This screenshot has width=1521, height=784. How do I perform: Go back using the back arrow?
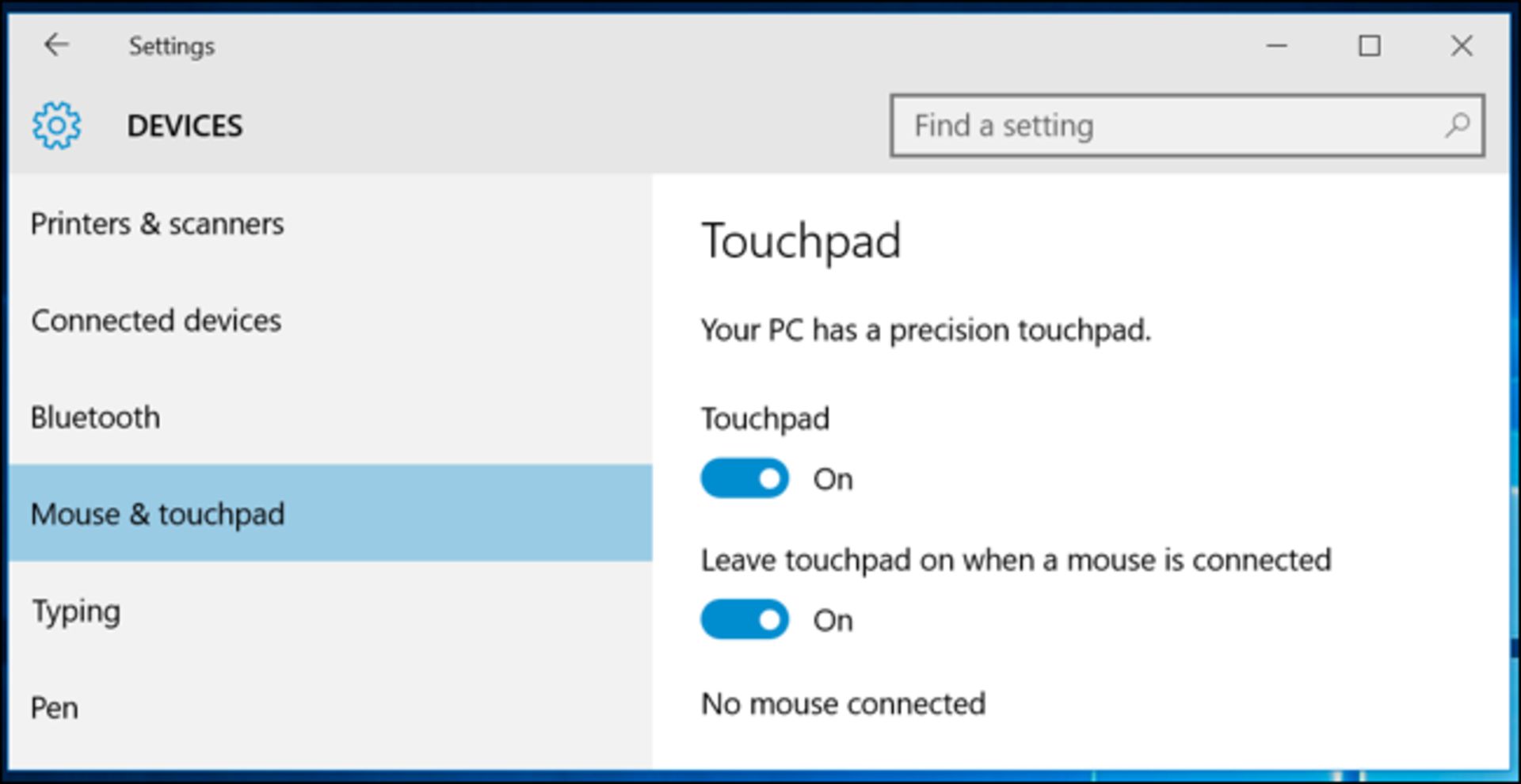click(56, 45)
